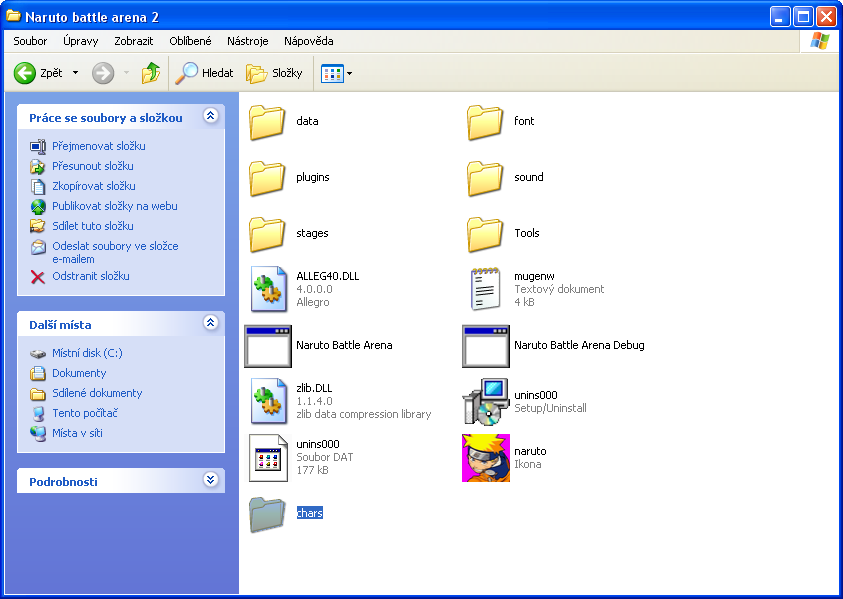Image resolution: width=843 pixels, height=599 pixels.
Task: Click the Tento počítač computer icon
Action: [x=38, y=413]
